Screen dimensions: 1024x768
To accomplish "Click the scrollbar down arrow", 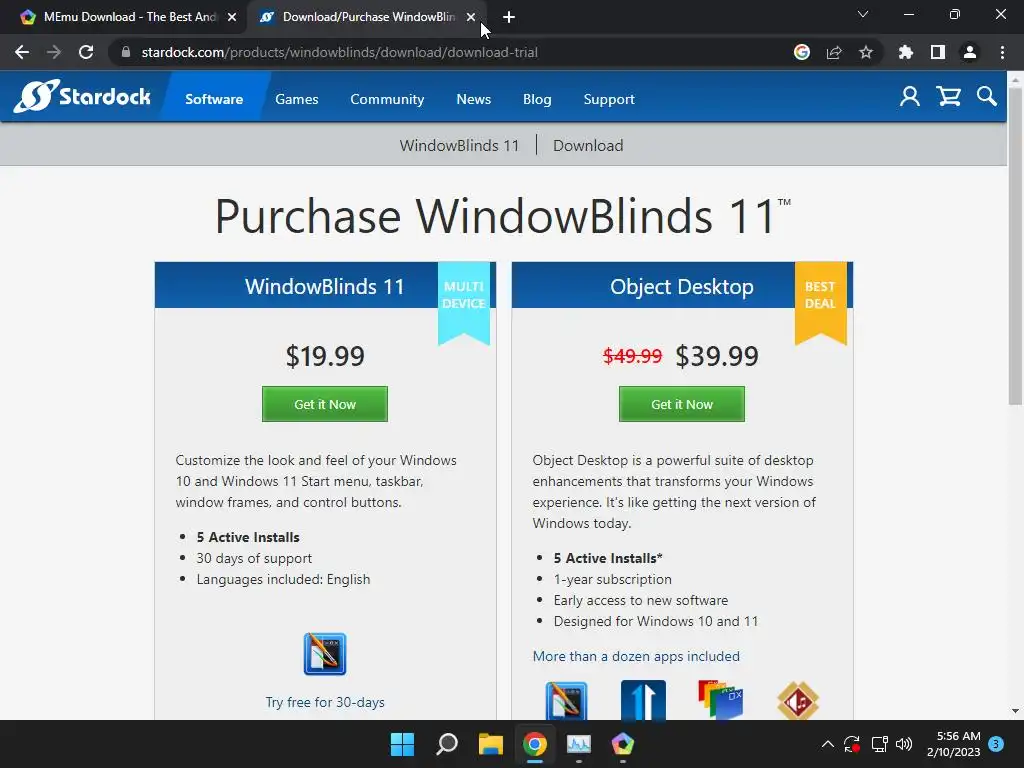I will tap(1015, 711).
